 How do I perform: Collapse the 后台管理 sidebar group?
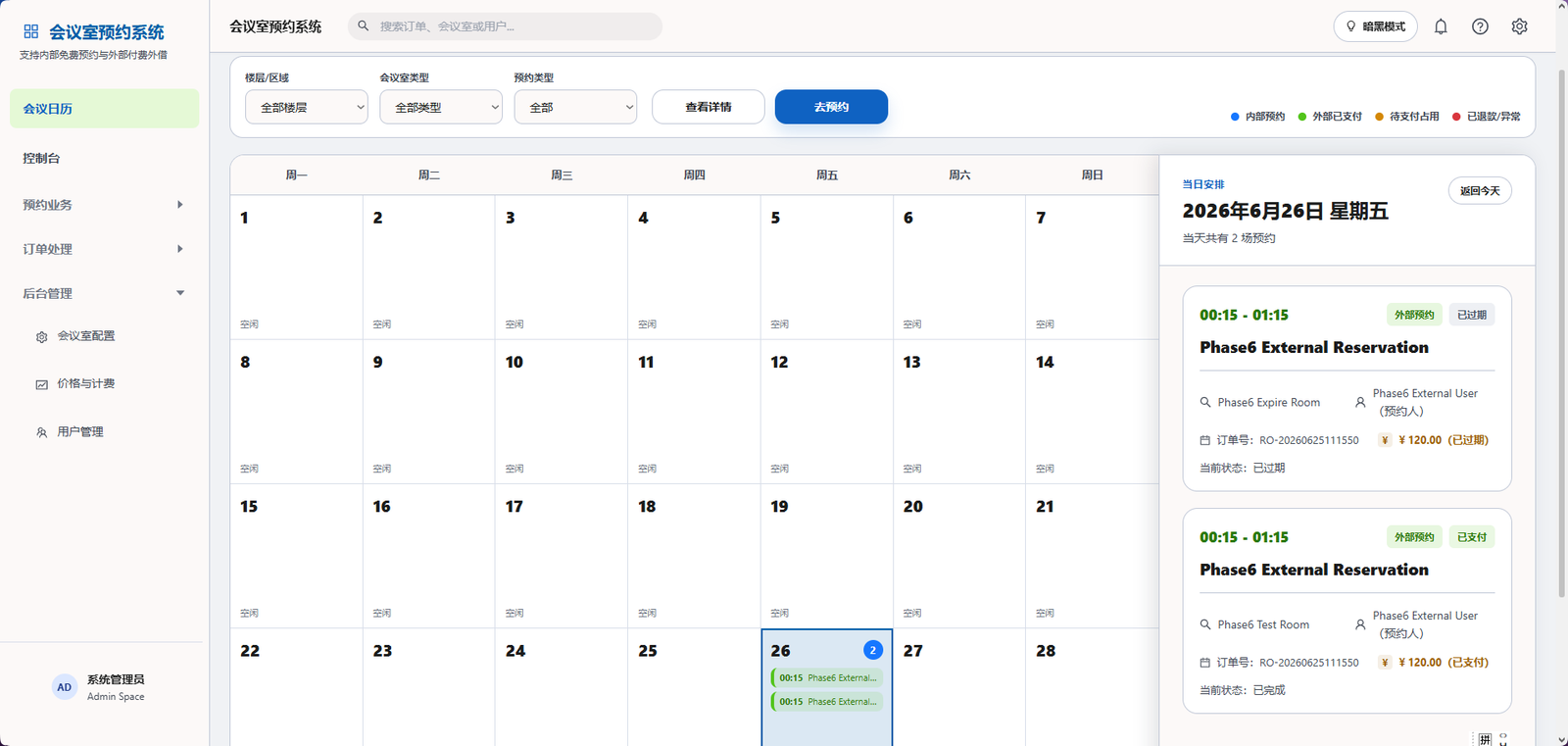[104, 293]
